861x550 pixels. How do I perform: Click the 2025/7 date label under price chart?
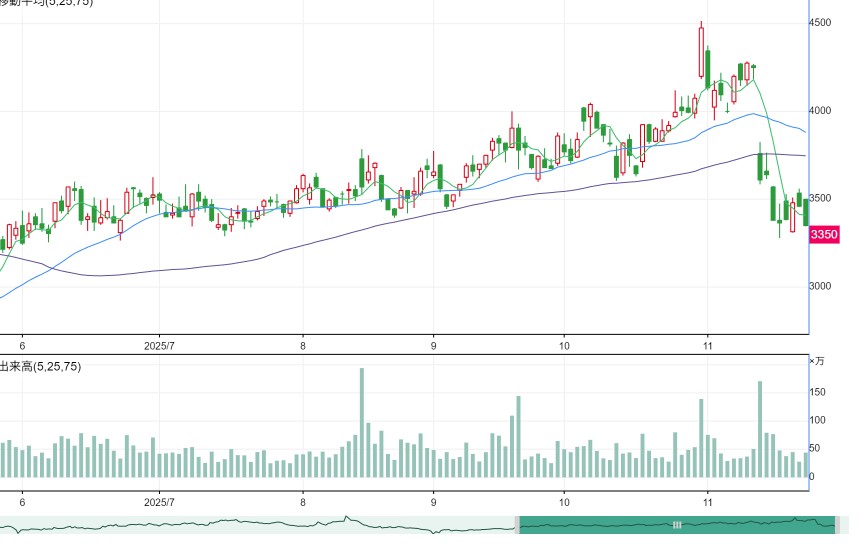(x=159, y=346)
